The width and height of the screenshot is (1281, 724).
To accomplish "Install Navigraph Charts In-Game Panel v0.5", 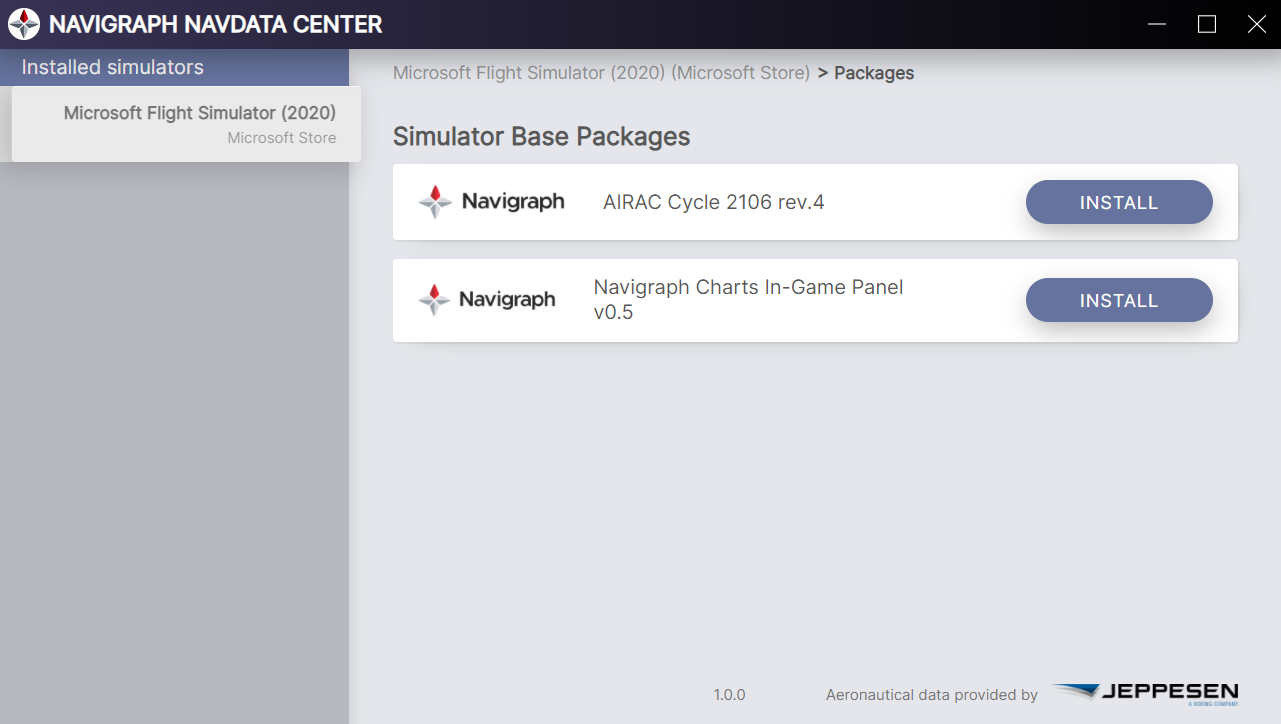I will [x=1119, y=300].
